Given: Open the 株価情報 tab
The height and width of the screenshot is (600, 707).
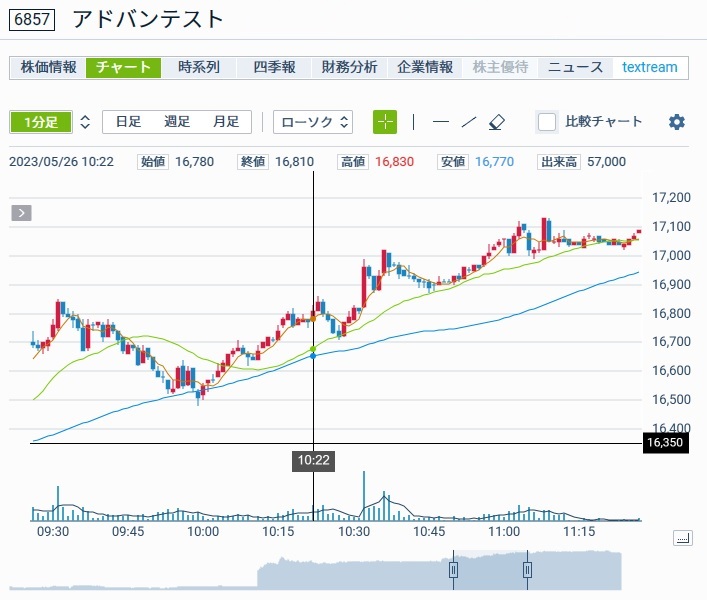Looking at the screenshot, I should (x=48, y=67).
